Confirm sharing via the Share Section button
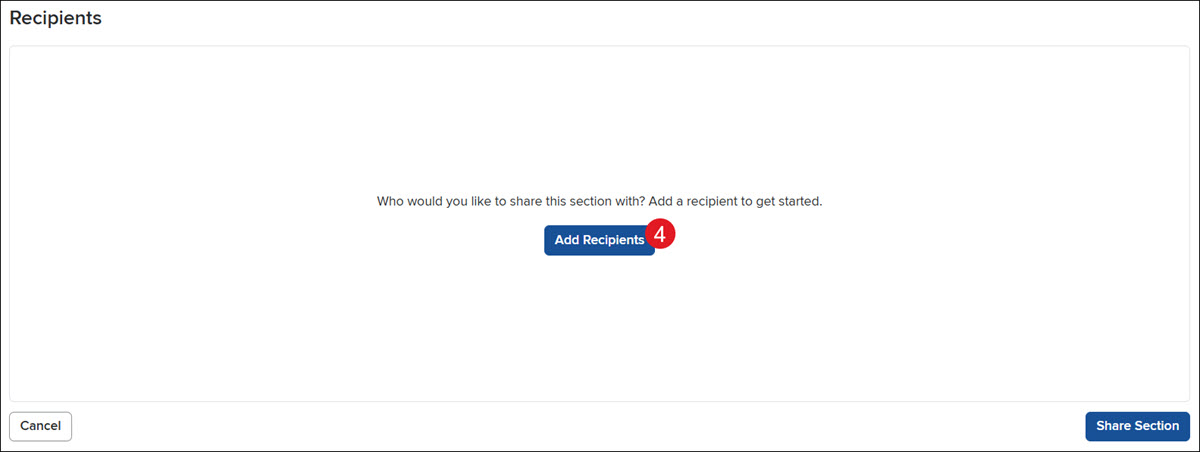The height and width of the screenshot is (452, 1200). tap(1137, 426)
